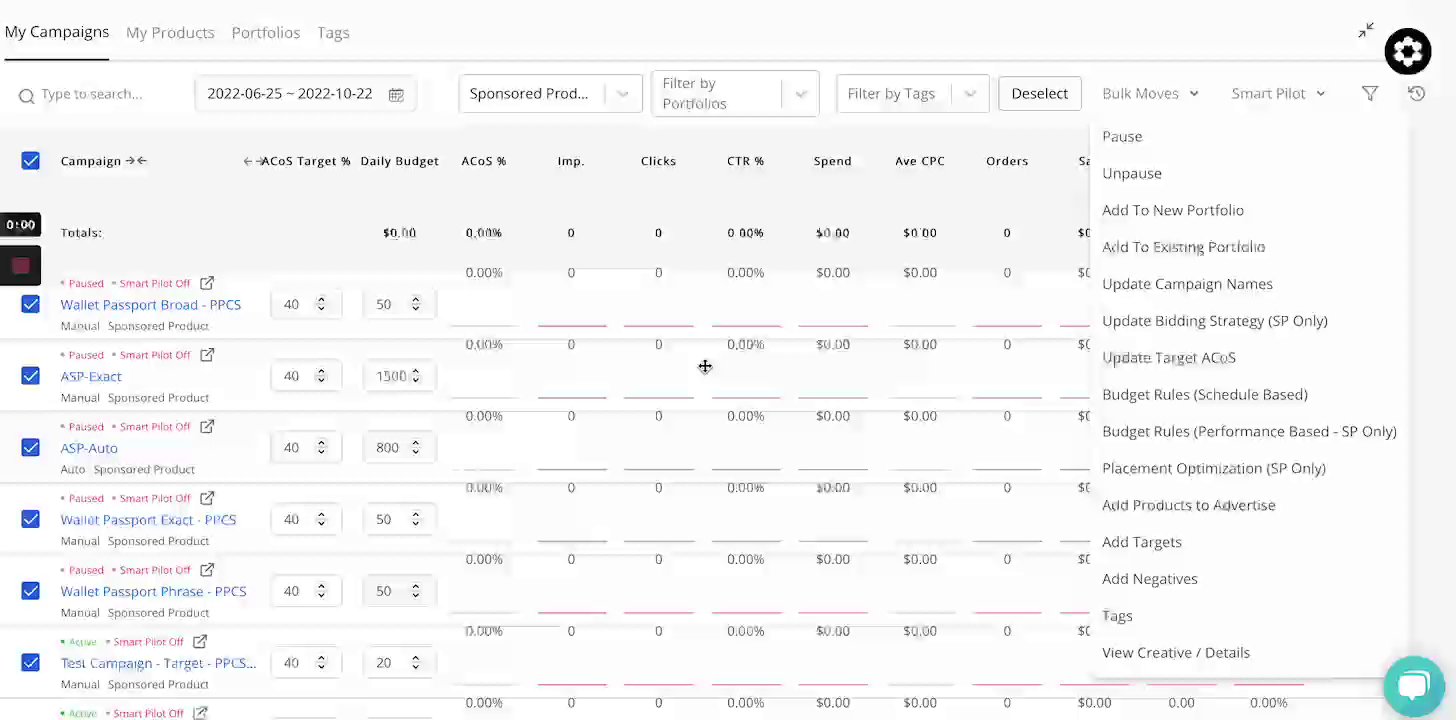Open external link icon for ASP-Auto
The image size is (1456, 720).
(207, 426)
